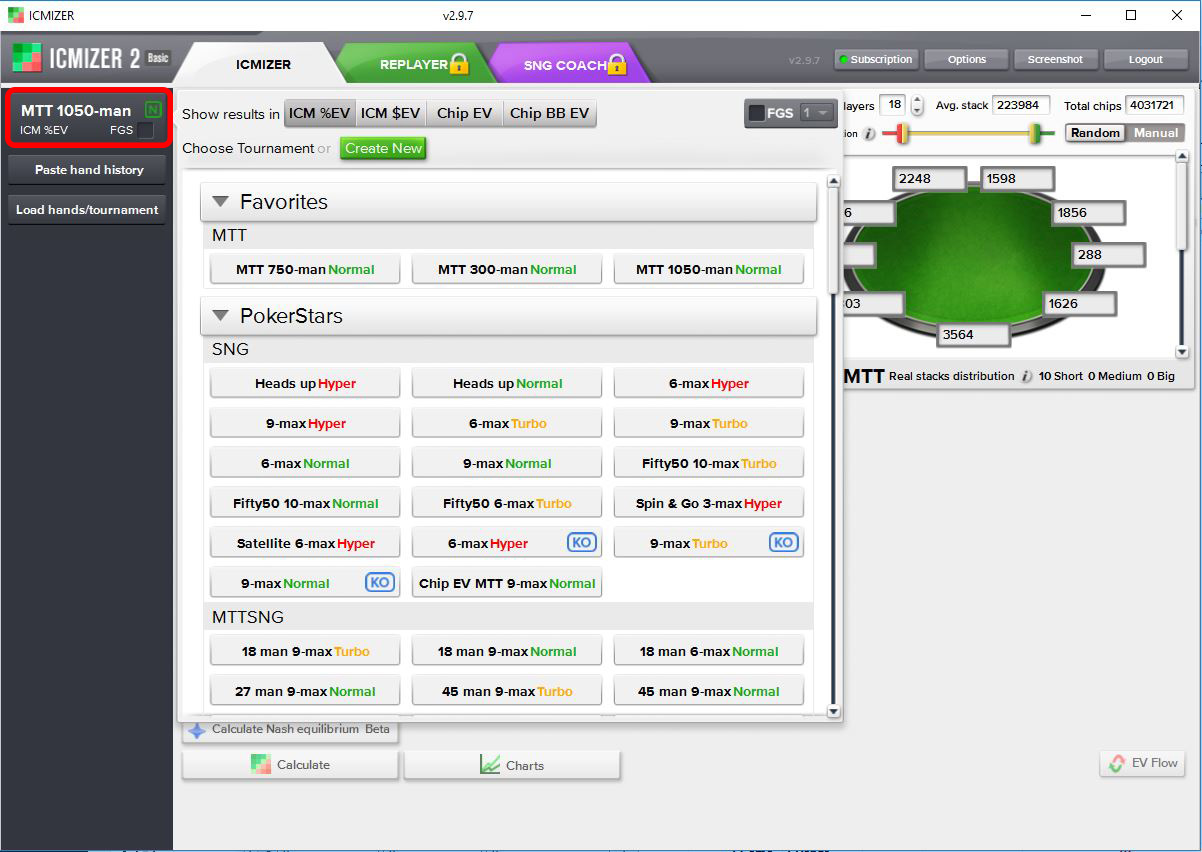Select Fifty50 10-max Normal
This screenshot has width=1202, height=852.
coord(305,503)
